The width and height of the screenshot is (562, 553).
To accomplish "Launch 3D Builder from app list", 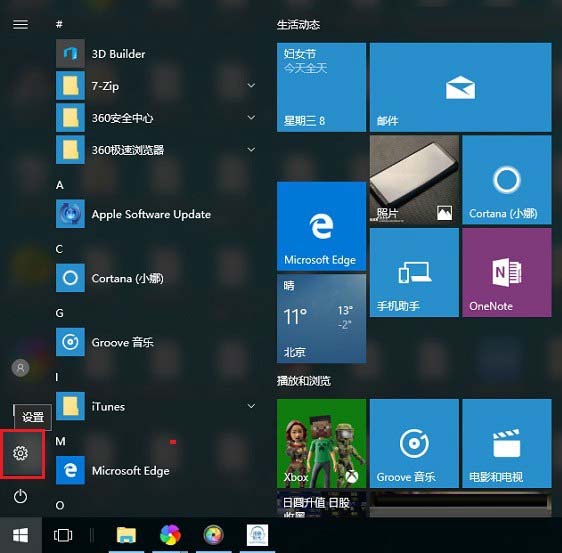I will click(156, 54).
